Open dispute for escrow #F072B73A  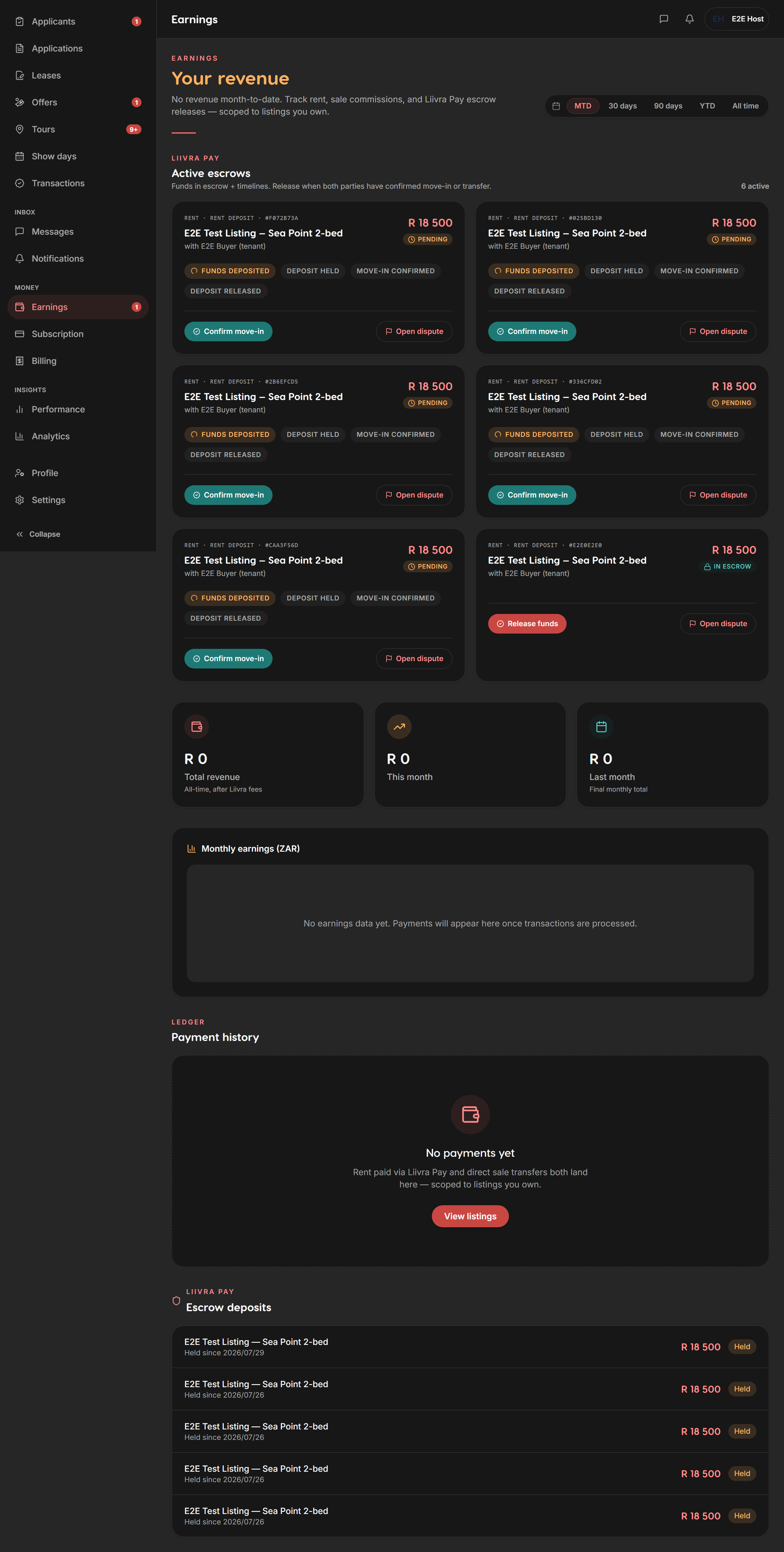pos(414,332)
